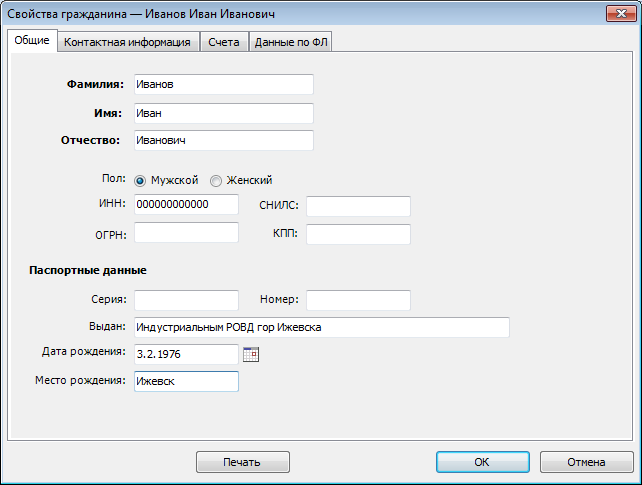Click into the Фамилия field
Viewport: 642px width, 485px height.
(223, 85)
